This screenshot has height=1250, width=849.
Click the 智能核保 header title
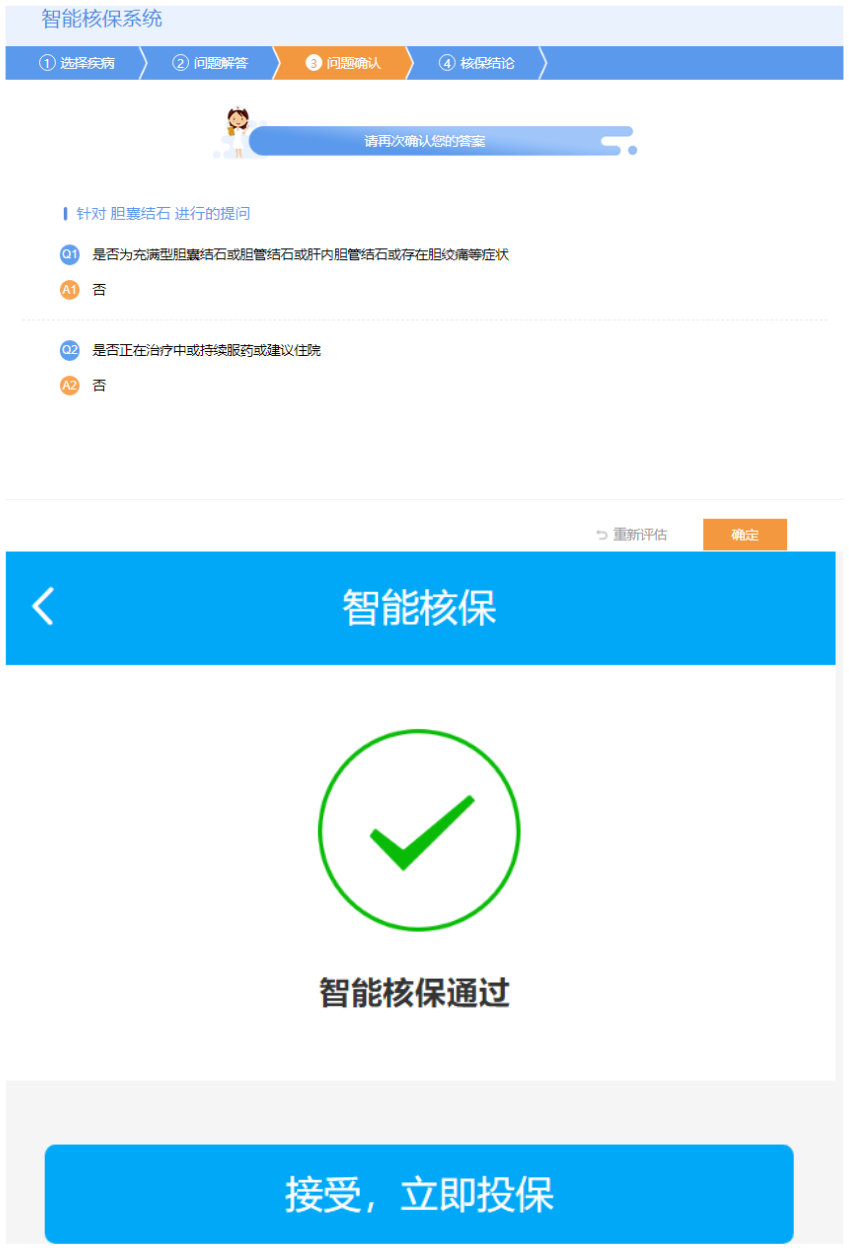coord(419,608)
